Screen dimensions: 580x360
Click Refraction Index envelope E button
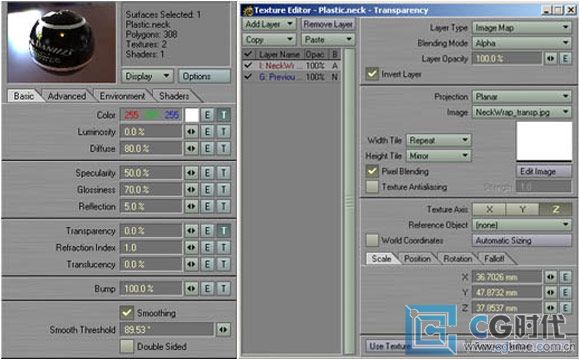(x=207, y=248)
